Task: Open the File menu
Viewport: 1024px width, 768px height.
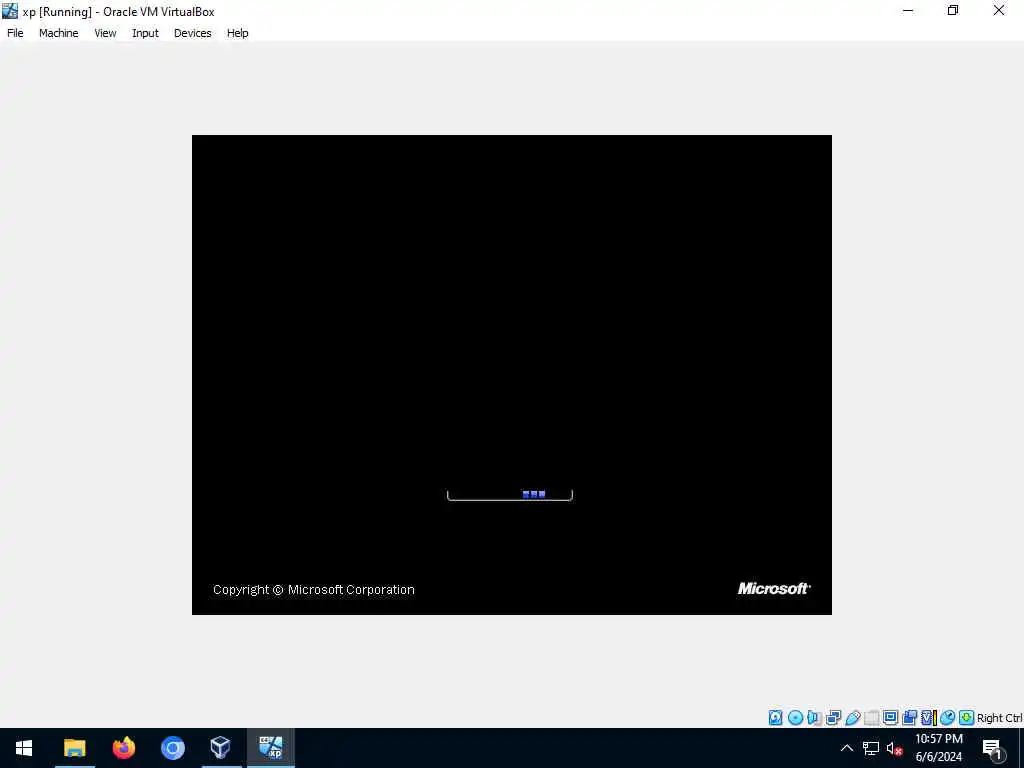Action: tap(15, 33)
